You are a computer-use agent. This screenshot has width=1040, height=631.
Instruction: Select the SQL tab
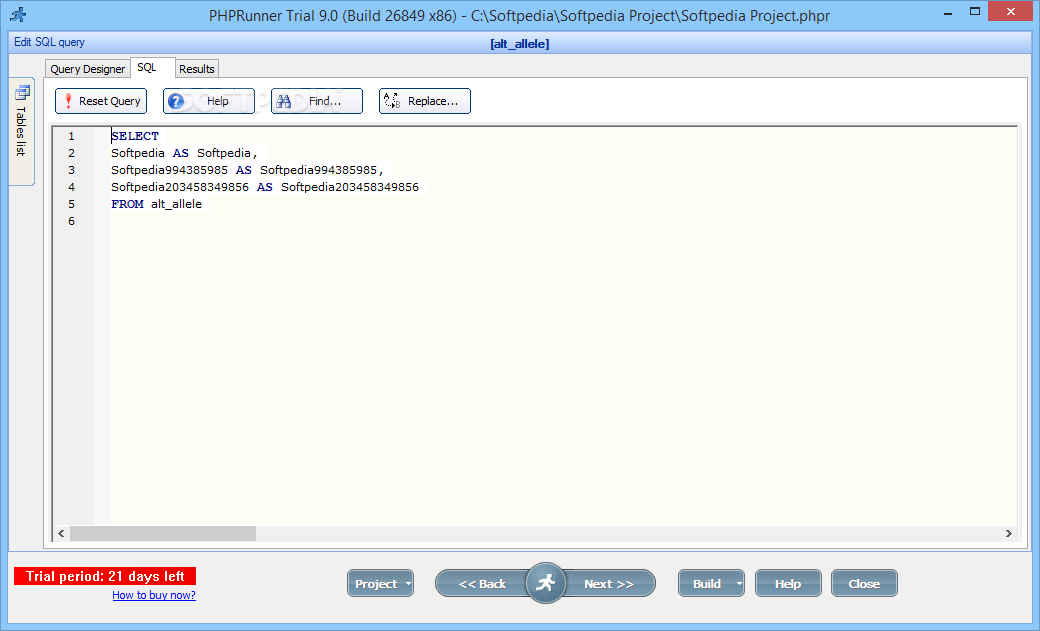tap(152, 68)
